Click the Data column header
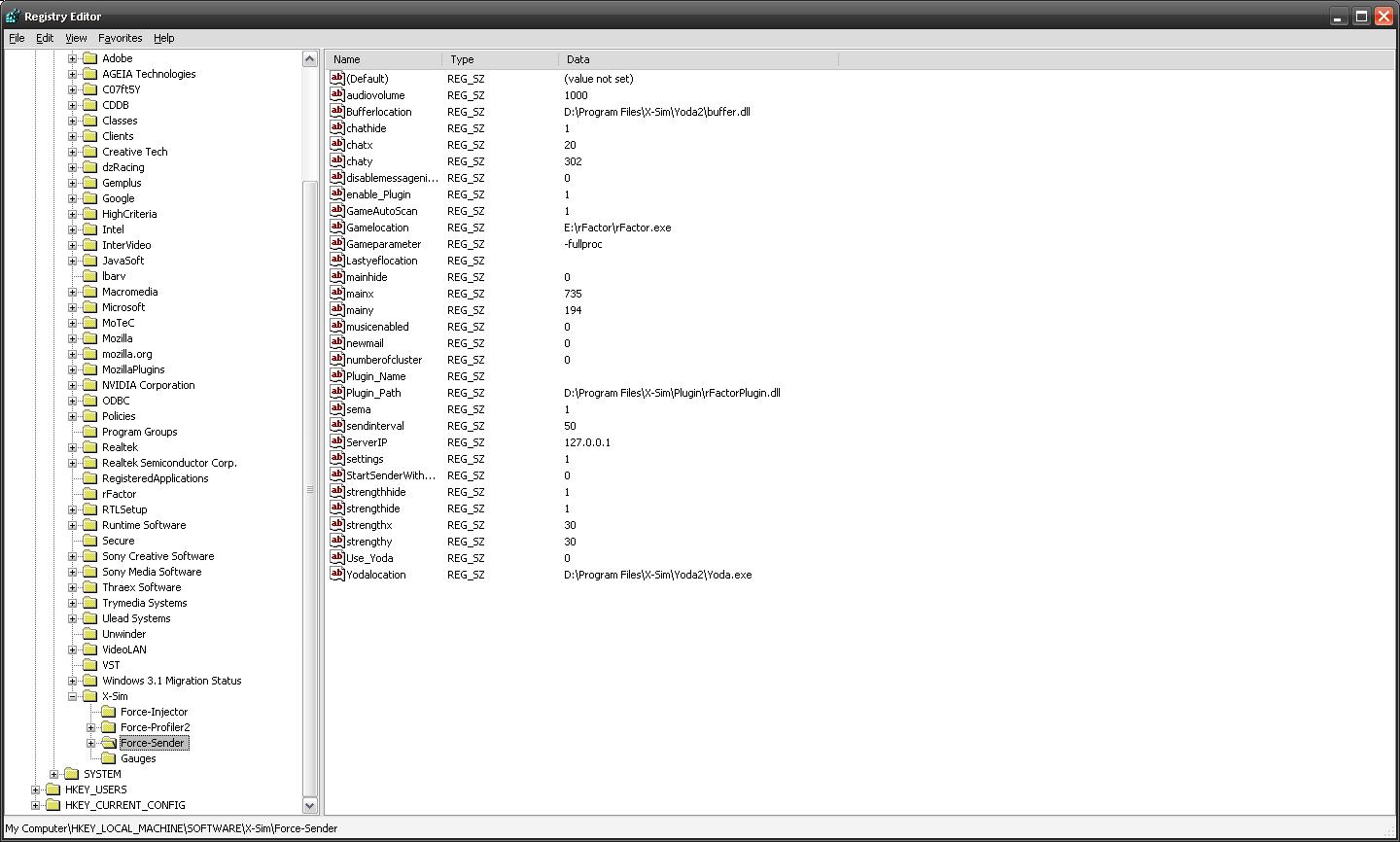The image size is (1400, 842). (x=699, y=59)
